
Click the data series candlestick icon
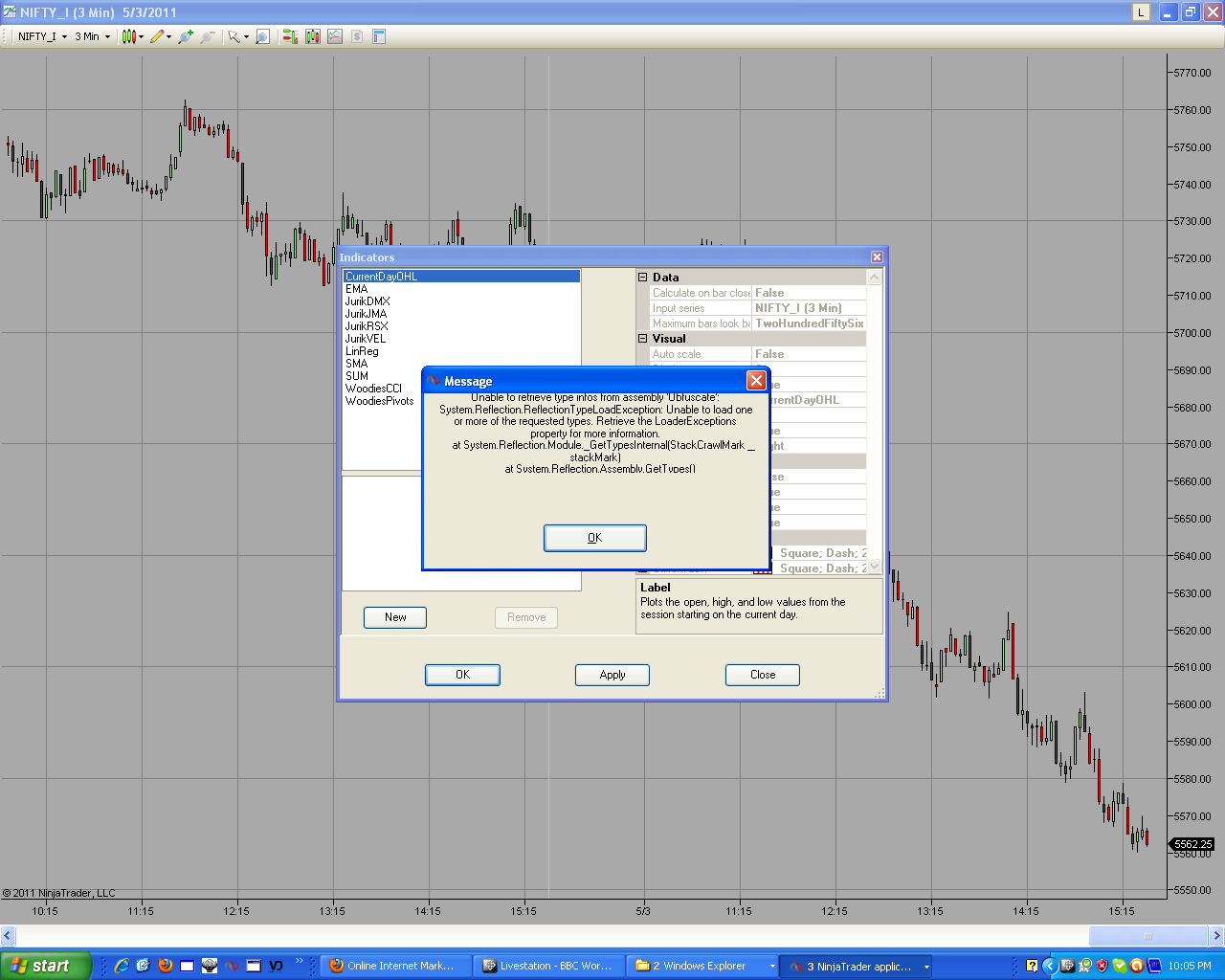click(x=313, y=36)
